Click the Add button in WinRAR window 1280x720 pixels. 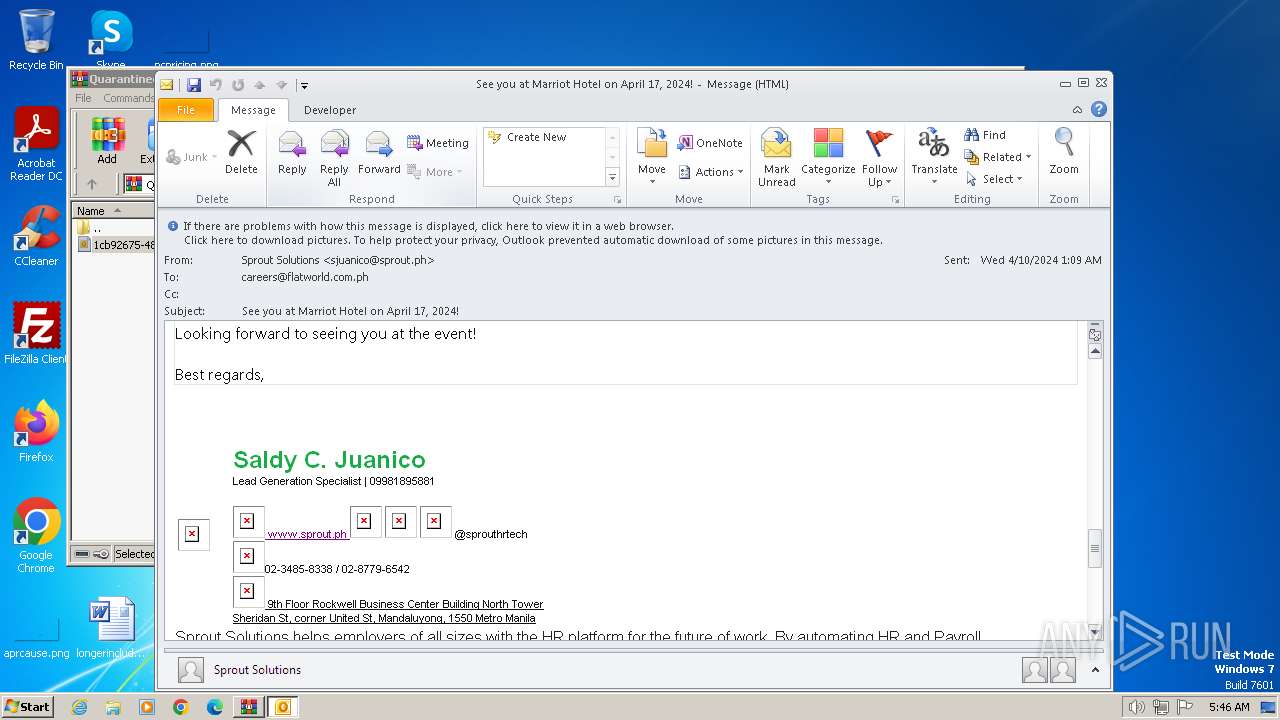[107, 140]
